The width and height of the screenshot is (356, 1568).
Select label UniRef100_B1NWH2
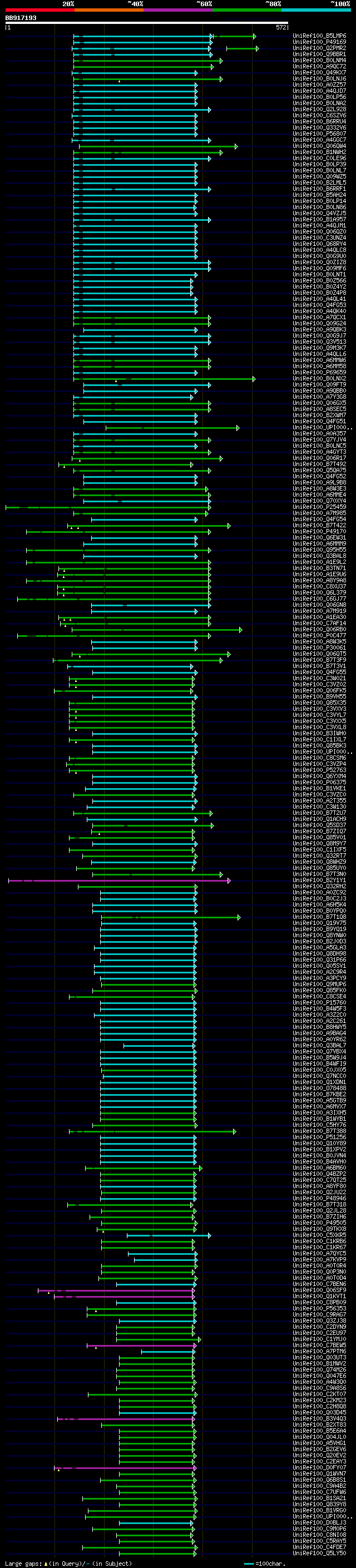(319, 152)
